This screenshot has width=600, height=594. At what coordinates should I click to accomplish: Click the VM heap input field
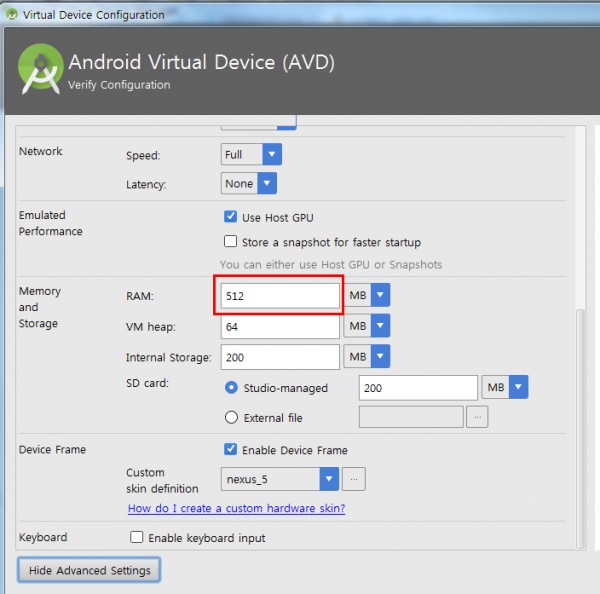(x=280, y=326)
